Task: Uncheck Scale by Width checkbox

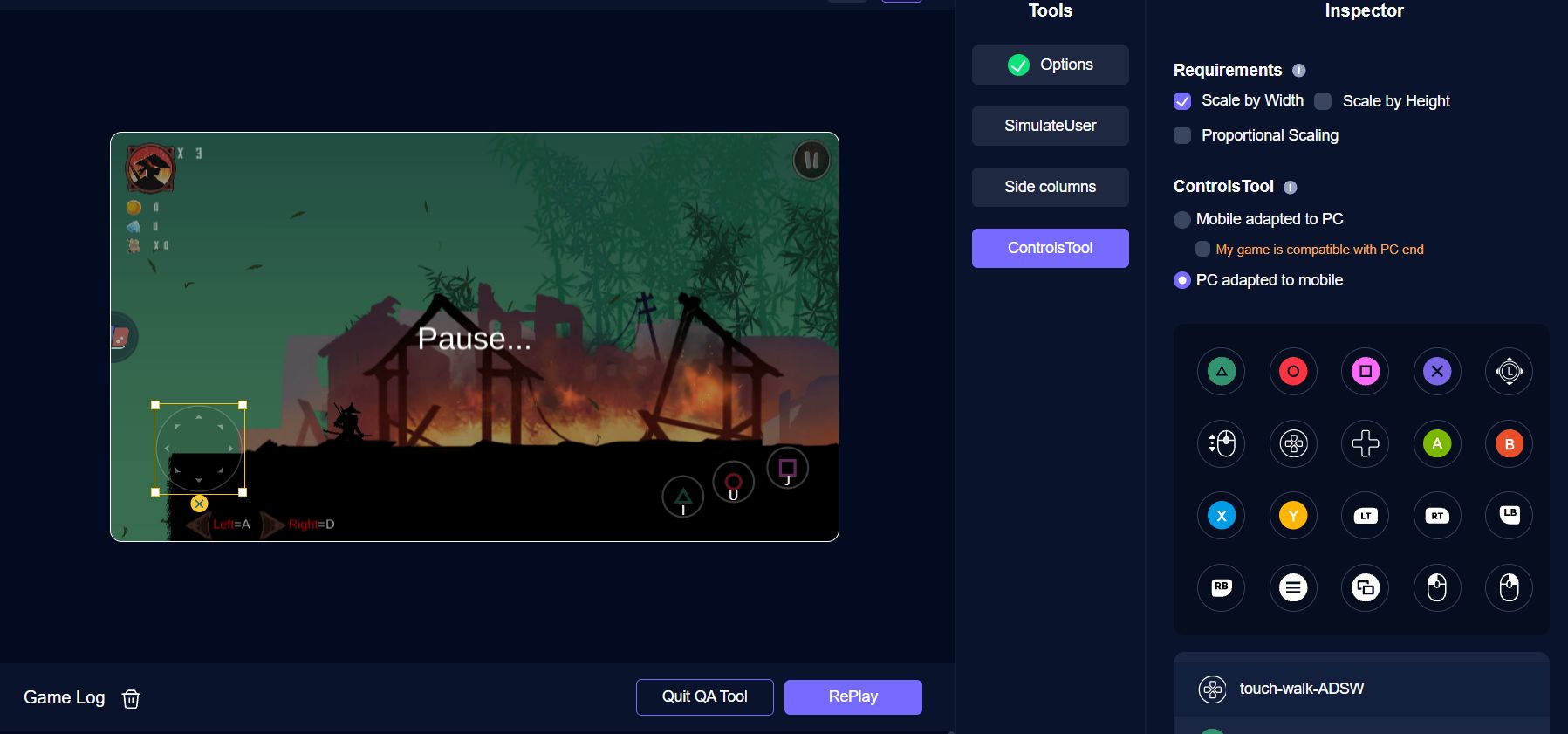Action: [1182, 101]
